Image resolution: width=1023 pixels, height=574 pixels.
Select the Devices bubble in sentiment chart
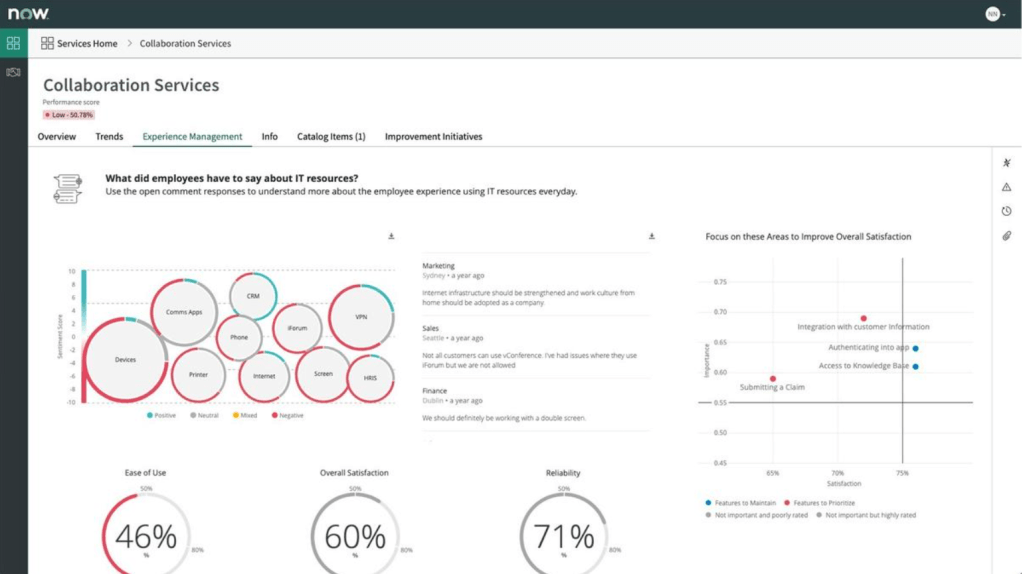tap(125, 360)
